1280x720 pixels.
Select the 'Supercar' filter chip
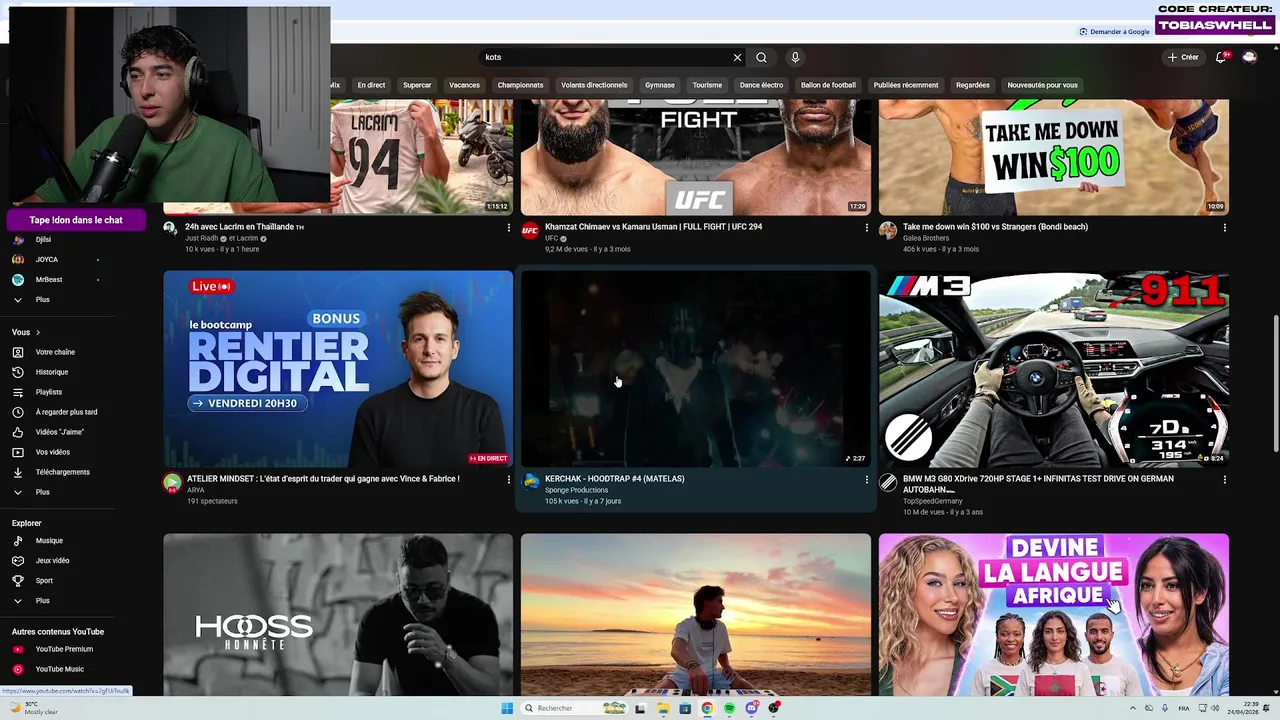pos(417,85)
